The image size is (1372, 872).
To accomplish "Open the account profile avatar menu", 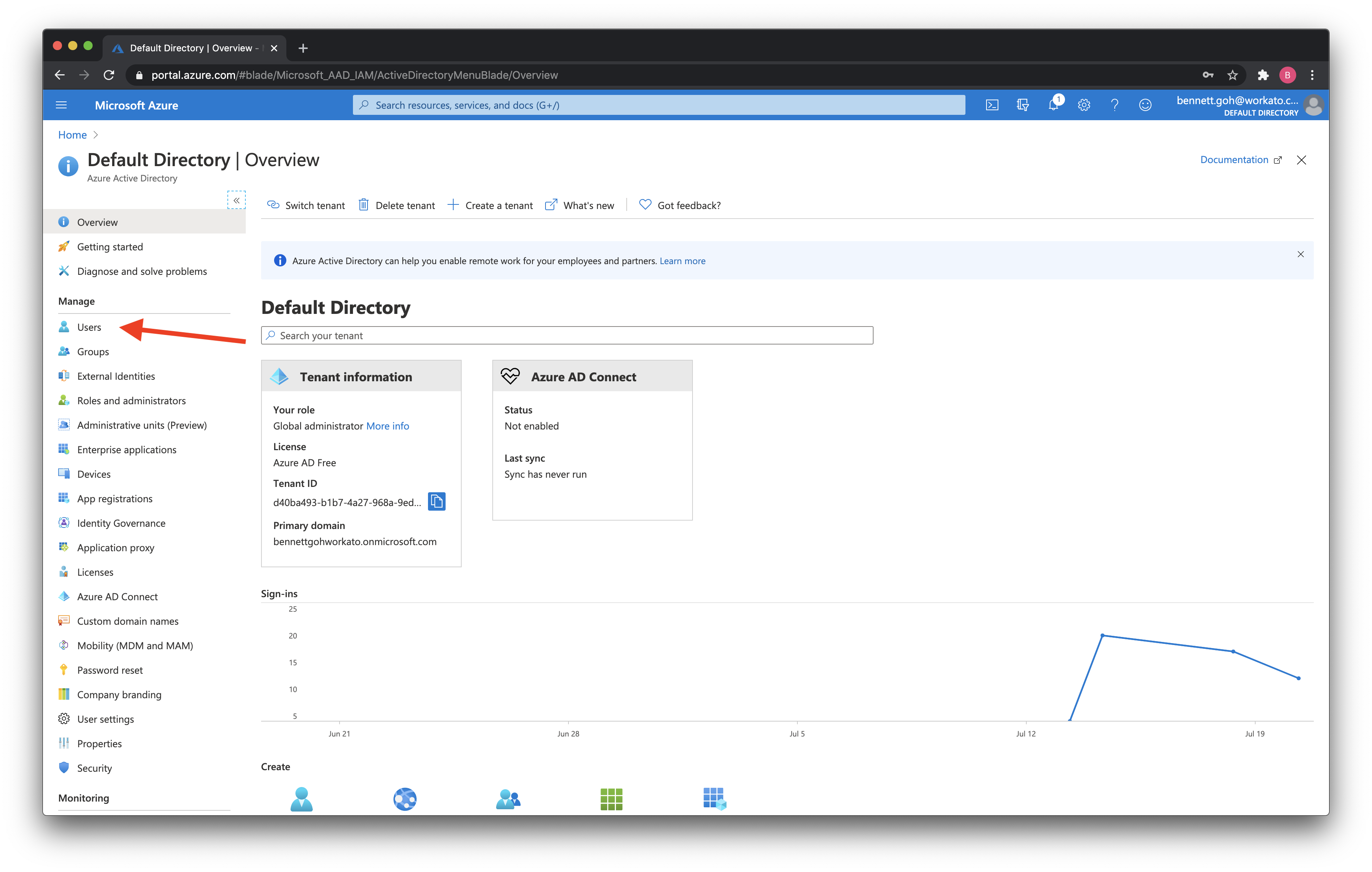I will [x=1313, y=105].
